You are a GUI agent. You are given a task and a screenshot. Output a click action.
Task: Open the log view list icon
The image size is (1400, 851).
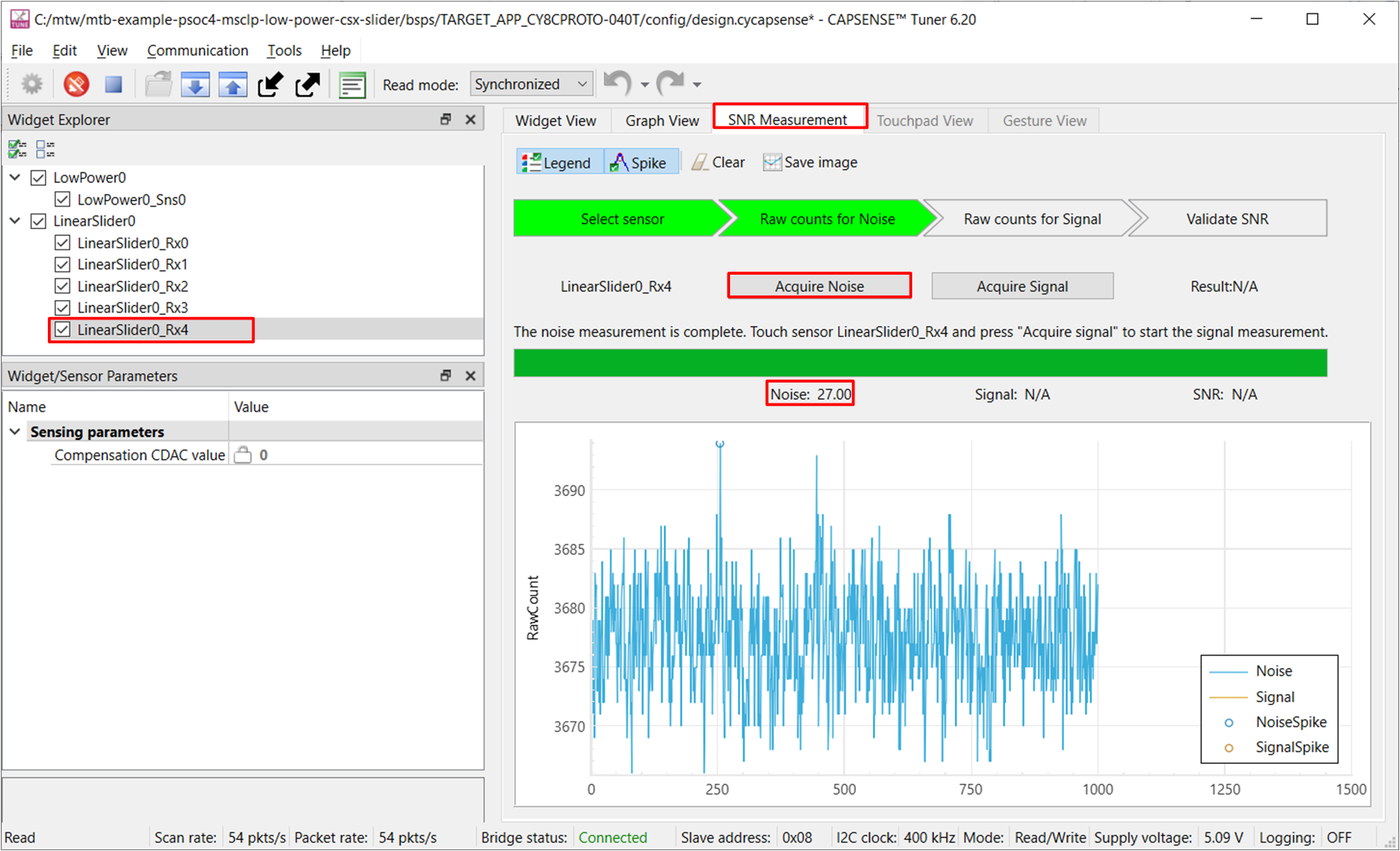(x=353, y=84)
